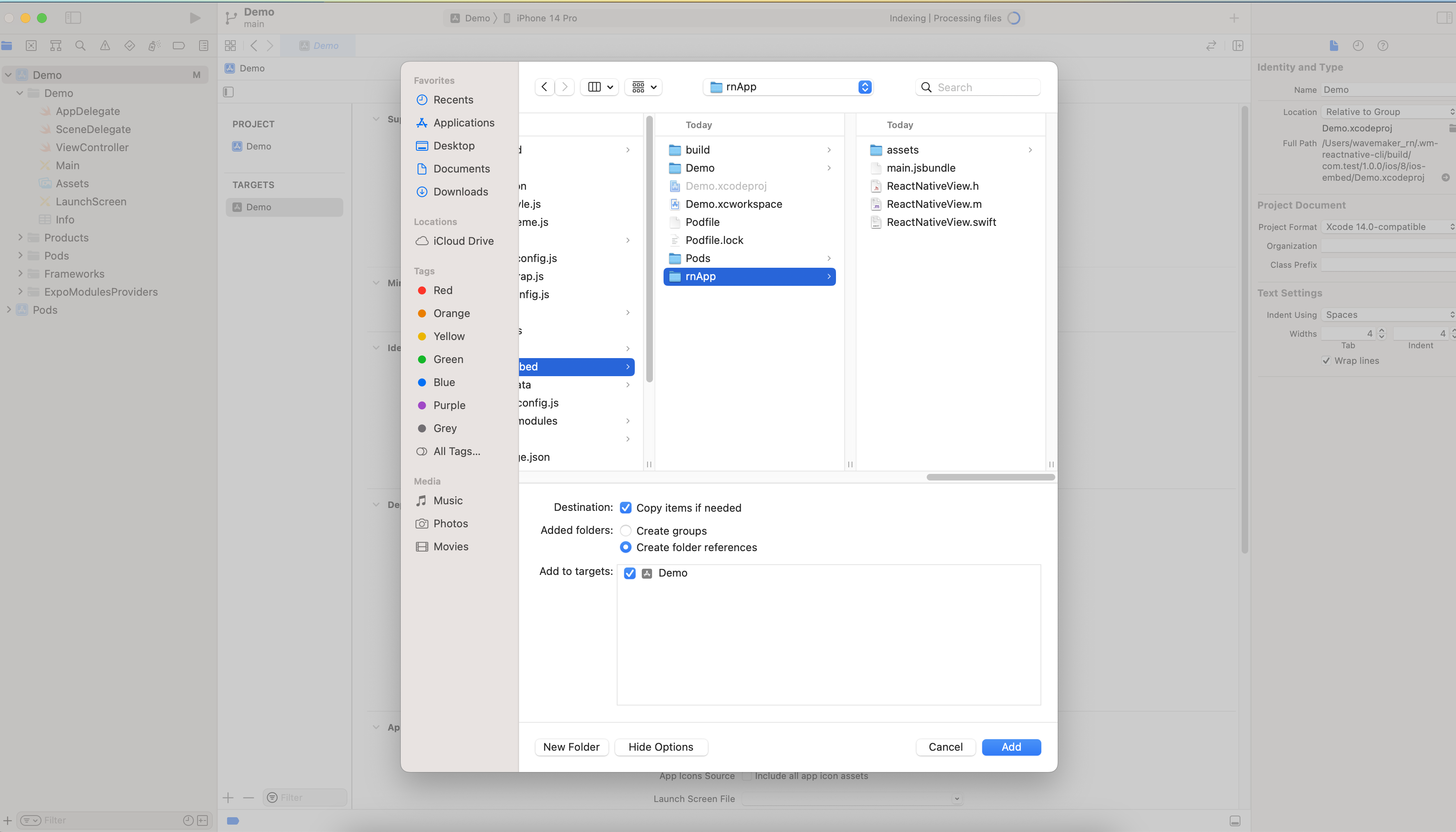
Task: Go back in file dialog
Action: pyautogui.click(x=544, y=87)
